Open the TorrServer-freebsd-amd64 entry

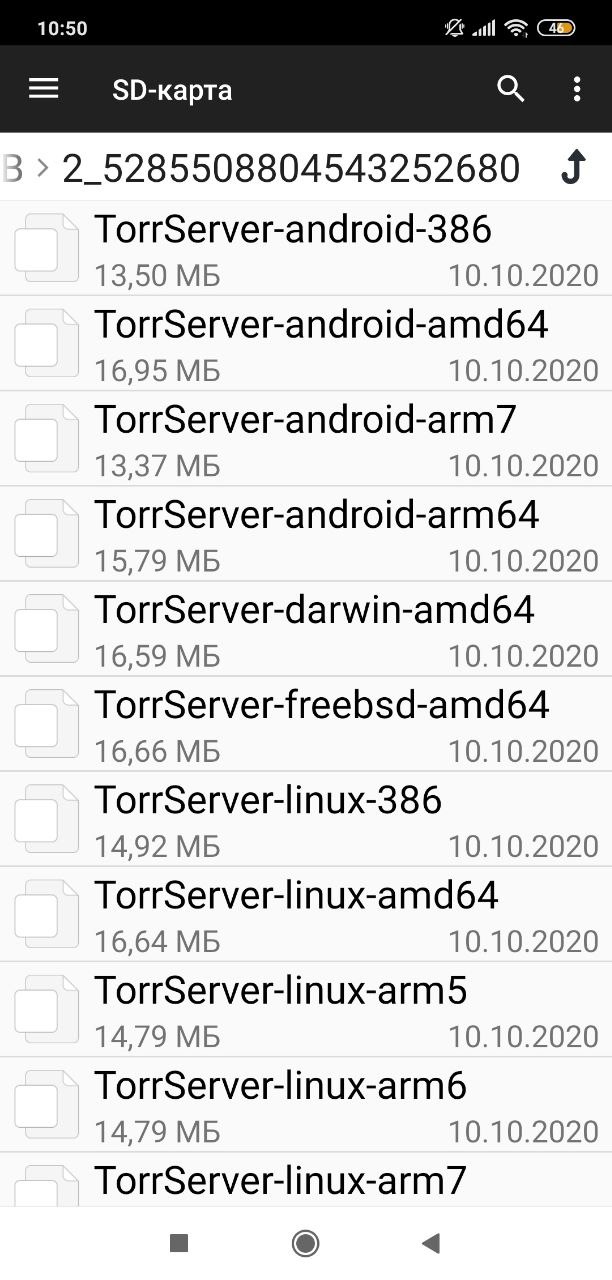coord(306,724)
